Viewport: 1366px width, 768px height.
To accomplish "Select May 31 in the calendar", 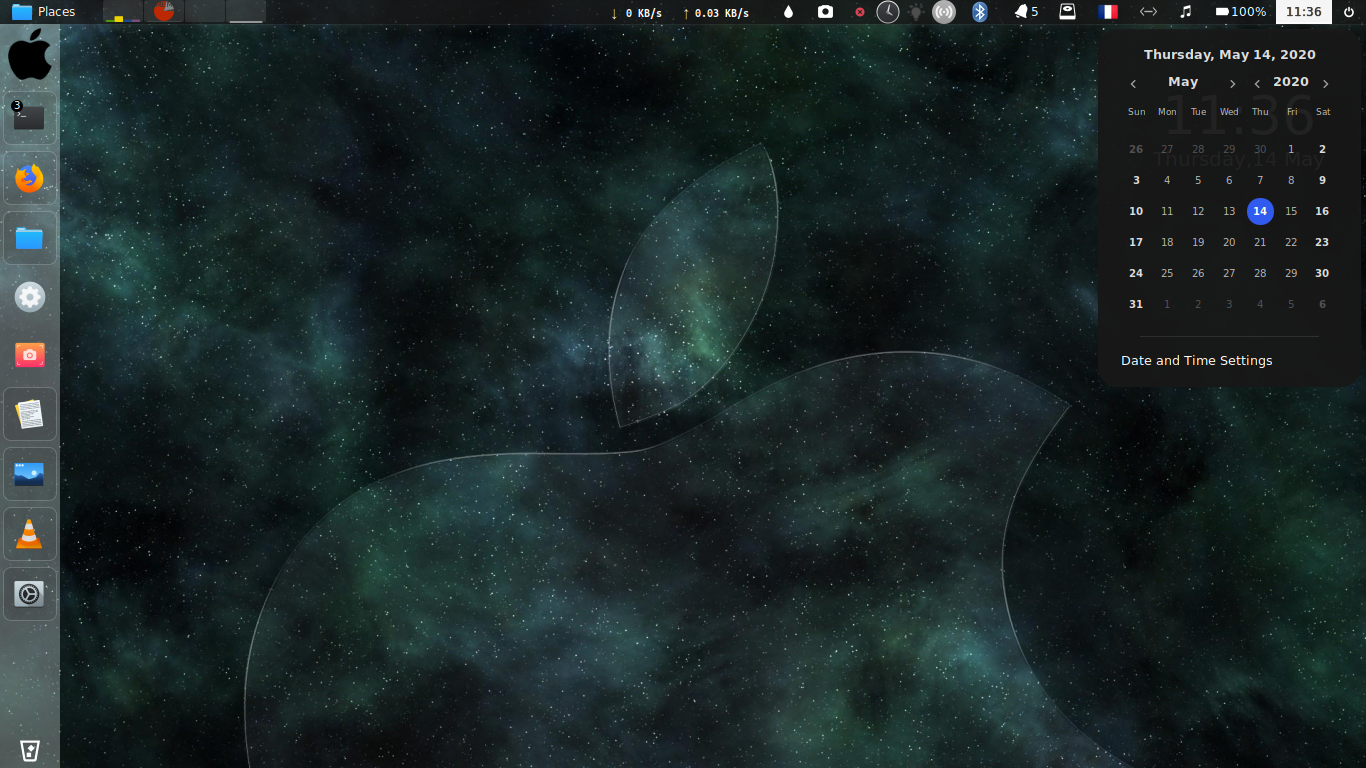I will [x=1136, y=304].
